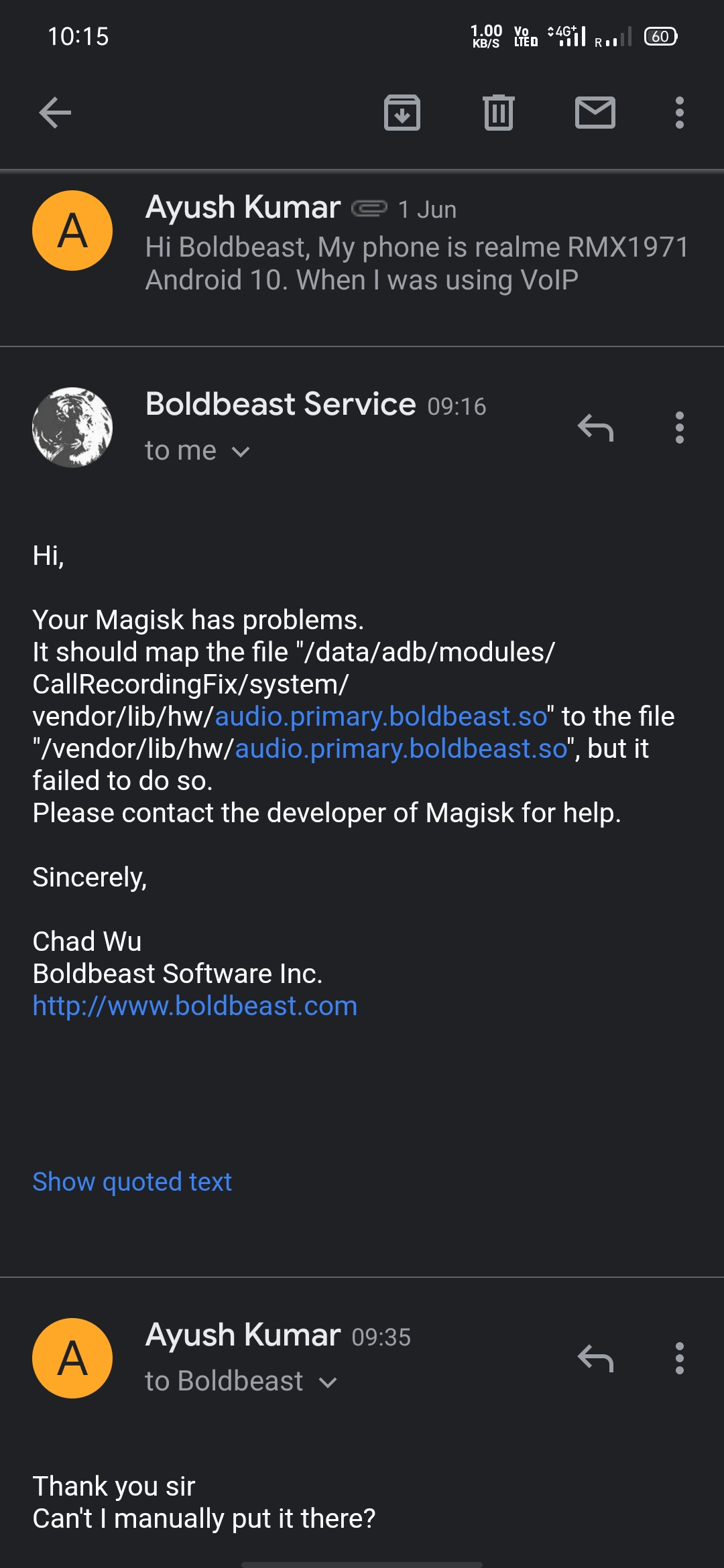Tap the scrollbar at screen bottom
This screenshot has width=724, height=1568.
point(362,1563)
